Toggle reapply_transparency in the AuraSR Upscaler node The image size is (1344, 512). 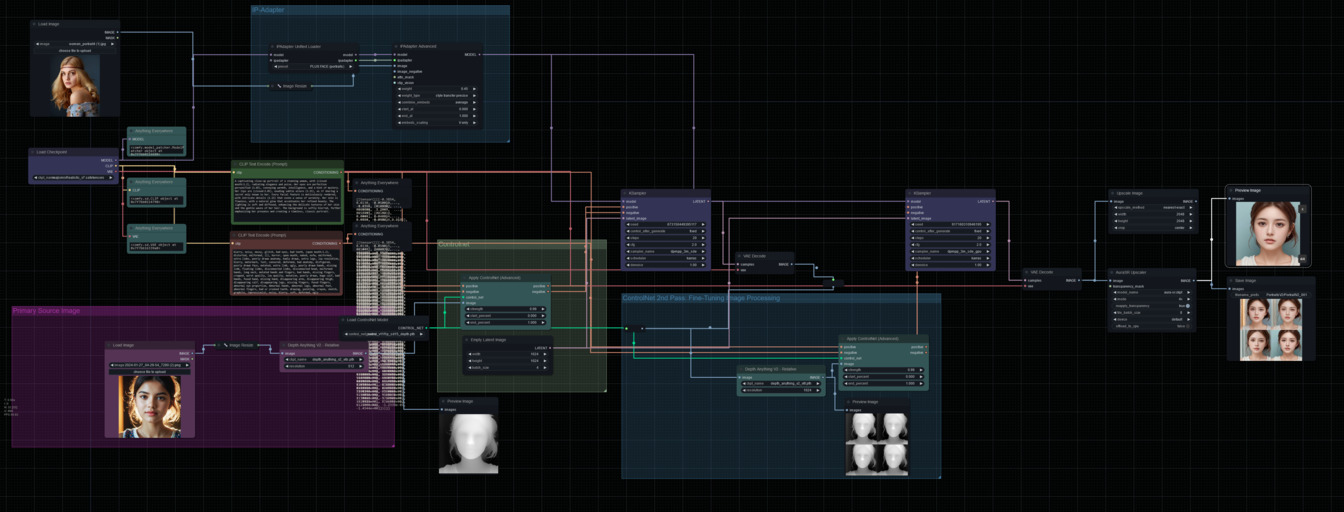[x=1150, y=306]
